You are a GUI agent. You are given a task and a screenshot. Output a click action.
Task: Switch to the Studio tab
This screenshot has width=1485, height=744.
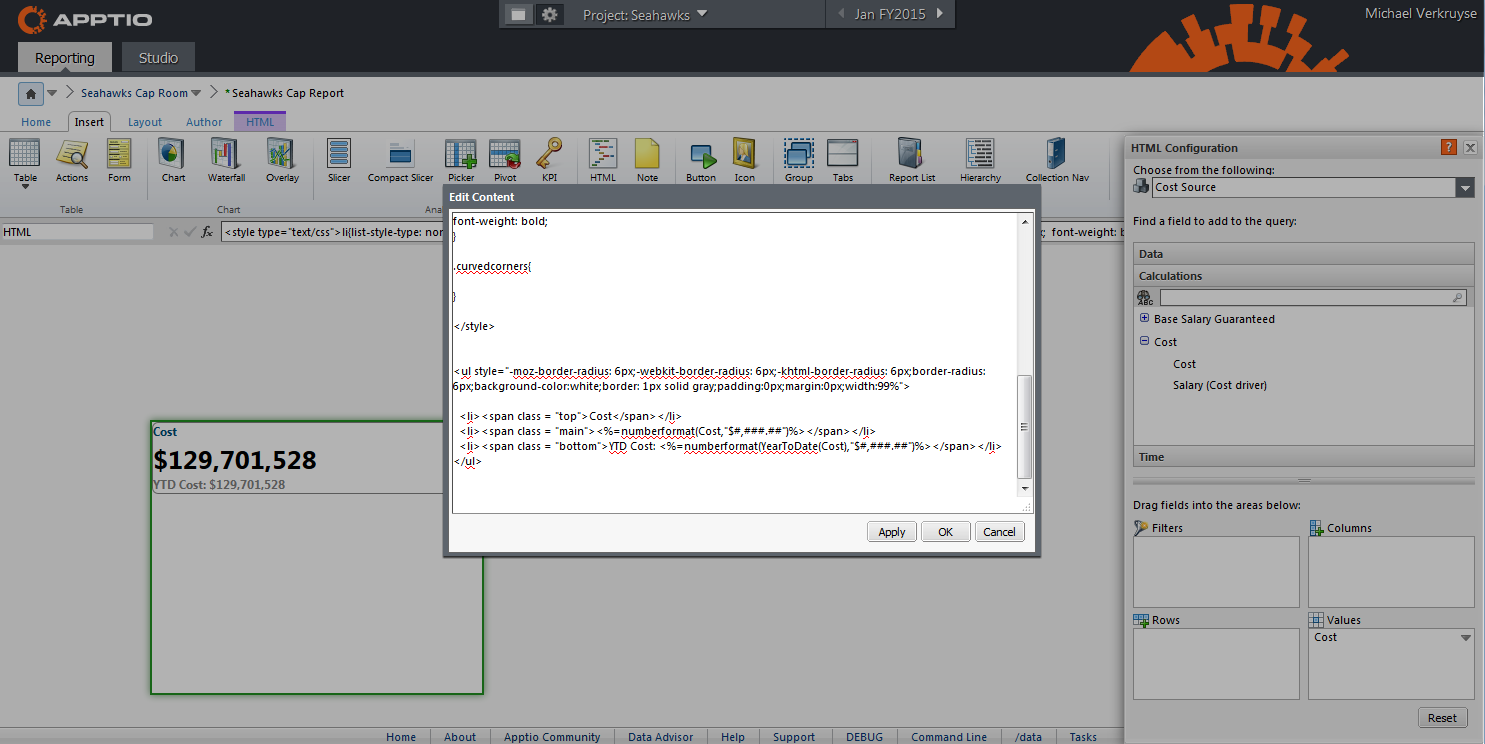click(158, 58)
